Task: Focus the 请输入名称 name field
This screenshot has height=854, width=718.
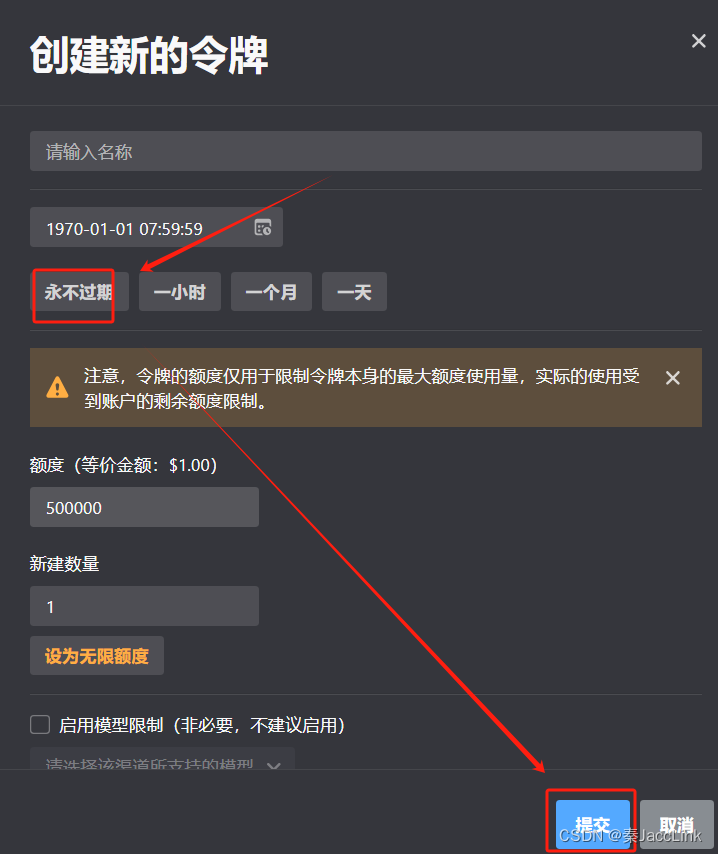Action: click(x=366, y=151)
